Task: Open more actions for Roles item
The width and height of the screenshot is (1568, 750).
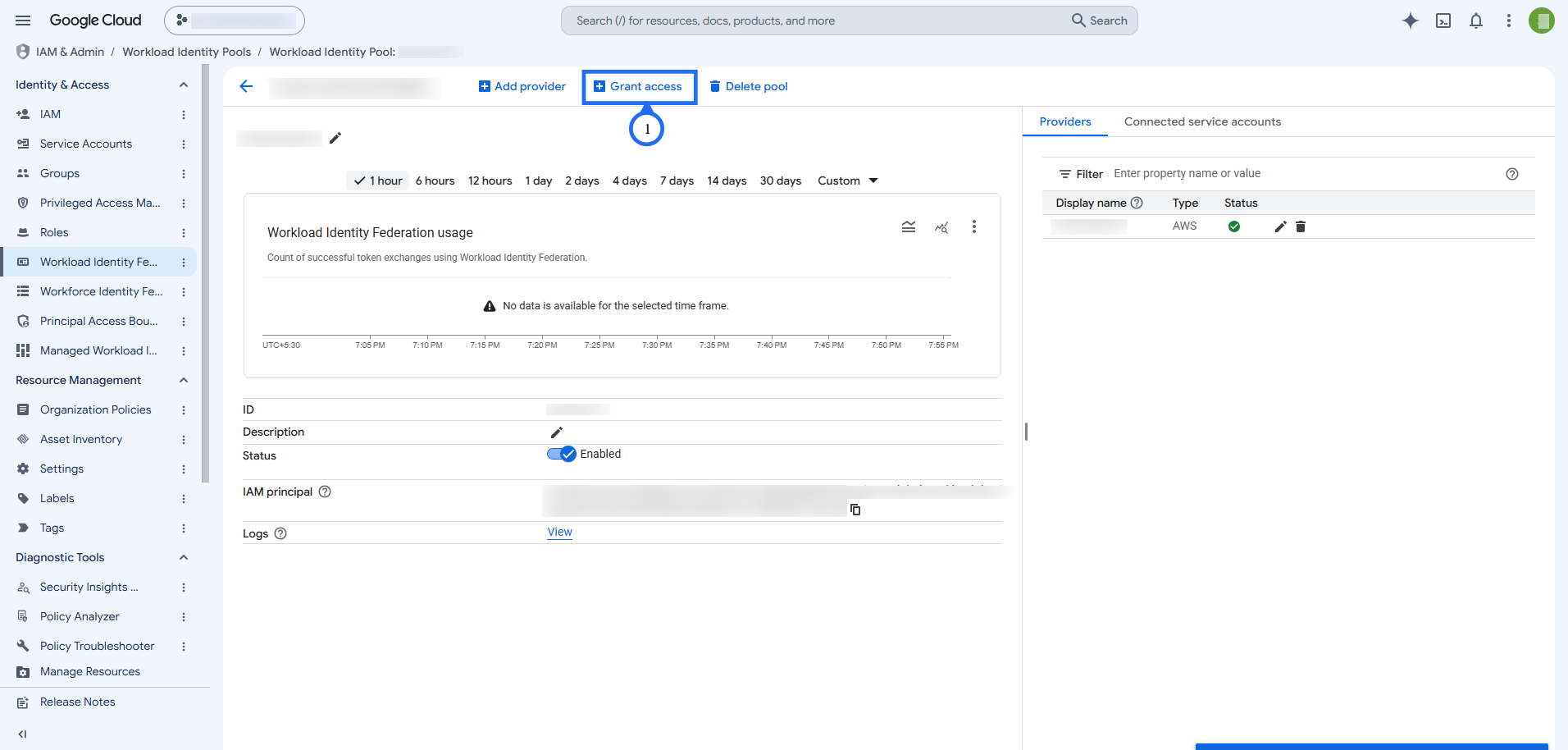Action: (184, 233)
